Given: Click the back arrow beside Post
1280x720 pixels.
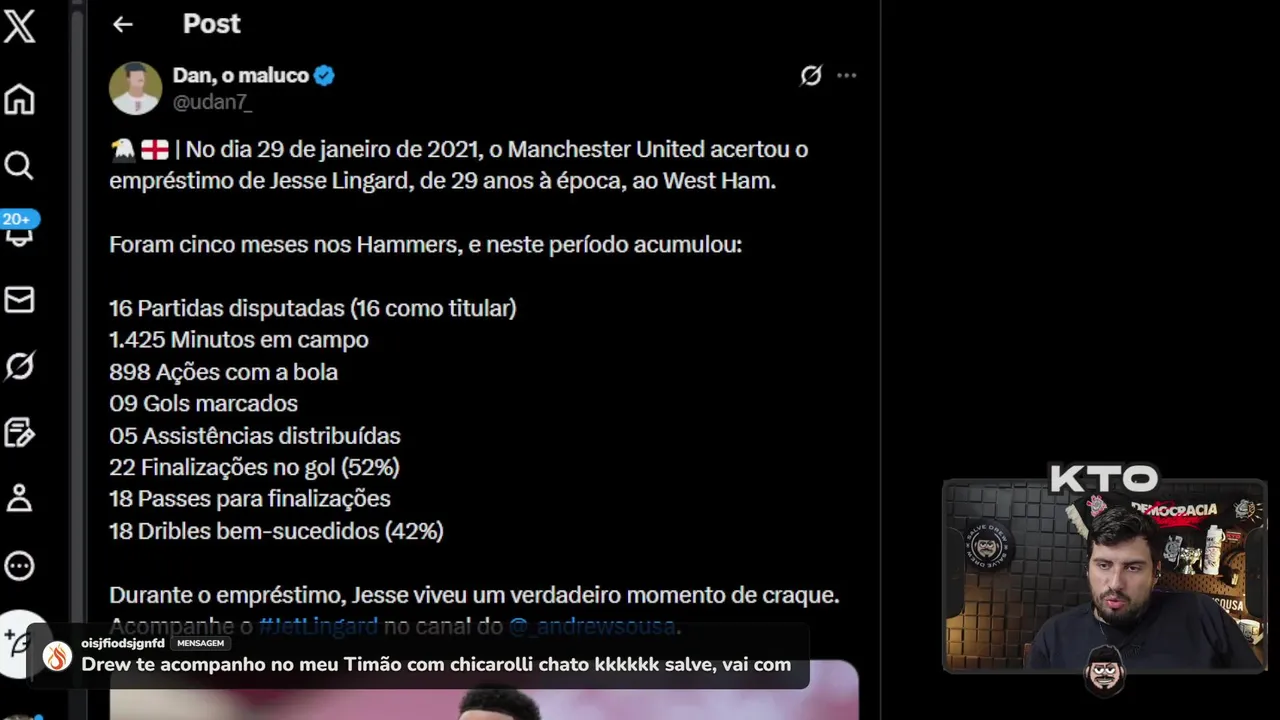Looking at the screenshot, I should [x=122, y=24].
